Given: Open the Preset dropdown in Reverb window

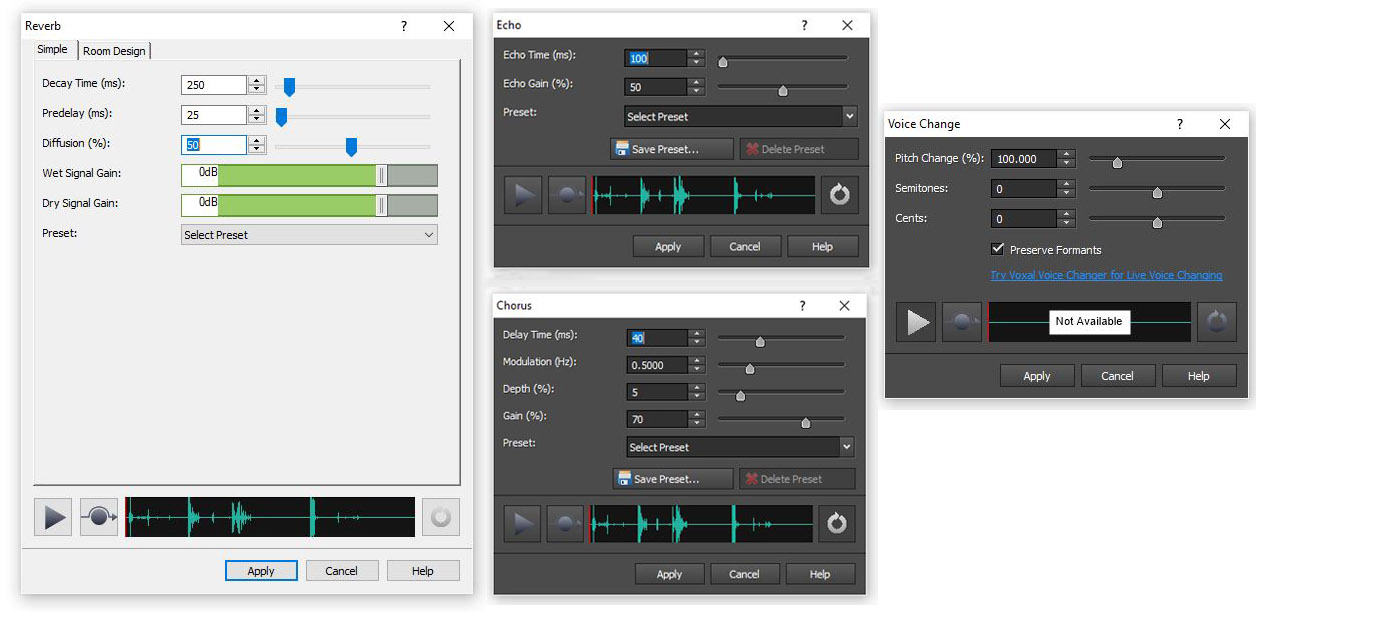Looking at the screenshot, I should pyautogui.click(x=309, y=235).
